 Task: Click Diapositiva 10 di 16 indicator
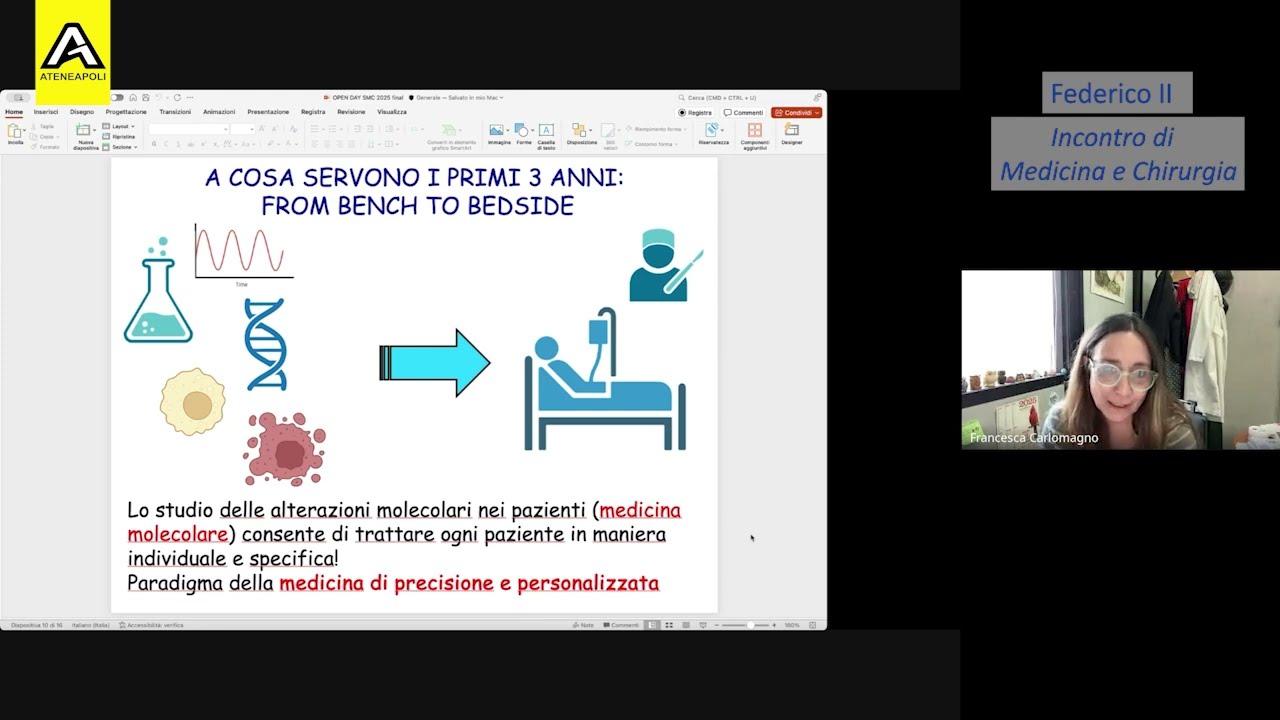tap(37, 625)
